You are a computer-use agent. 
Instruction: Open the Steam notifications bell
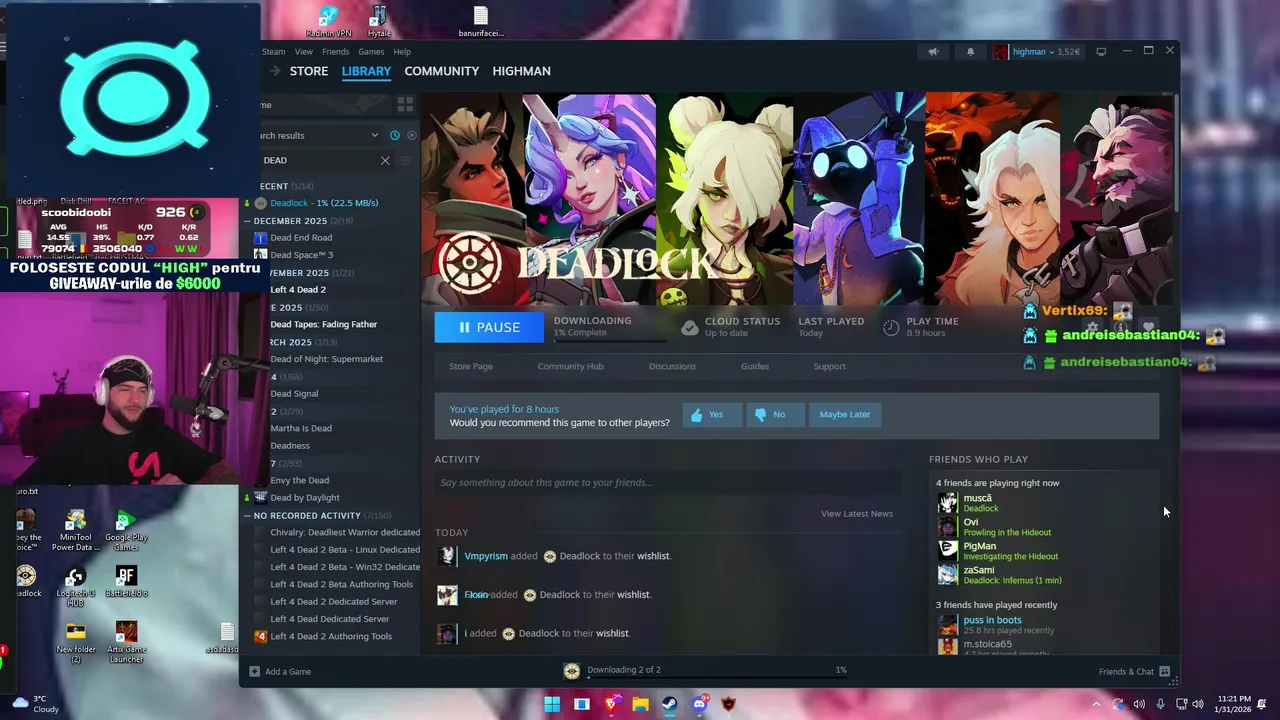click(x=970, y=52)
